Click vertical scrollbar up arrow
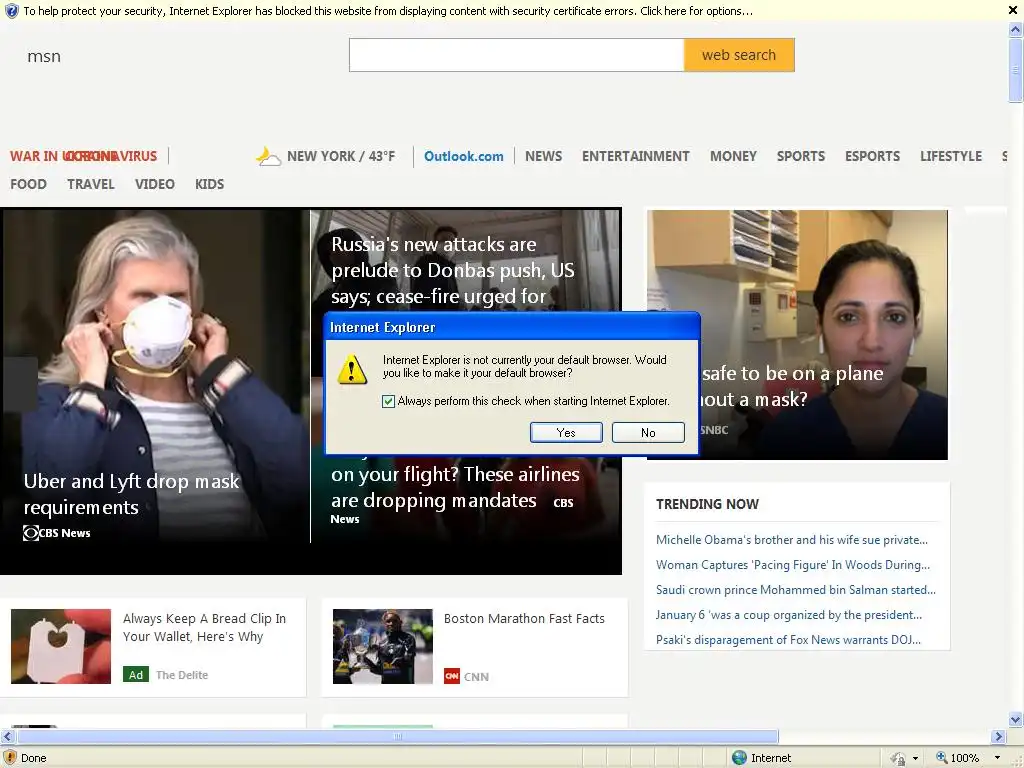1024x768 pixels. pyautogui.click(x=1016, y=29)
